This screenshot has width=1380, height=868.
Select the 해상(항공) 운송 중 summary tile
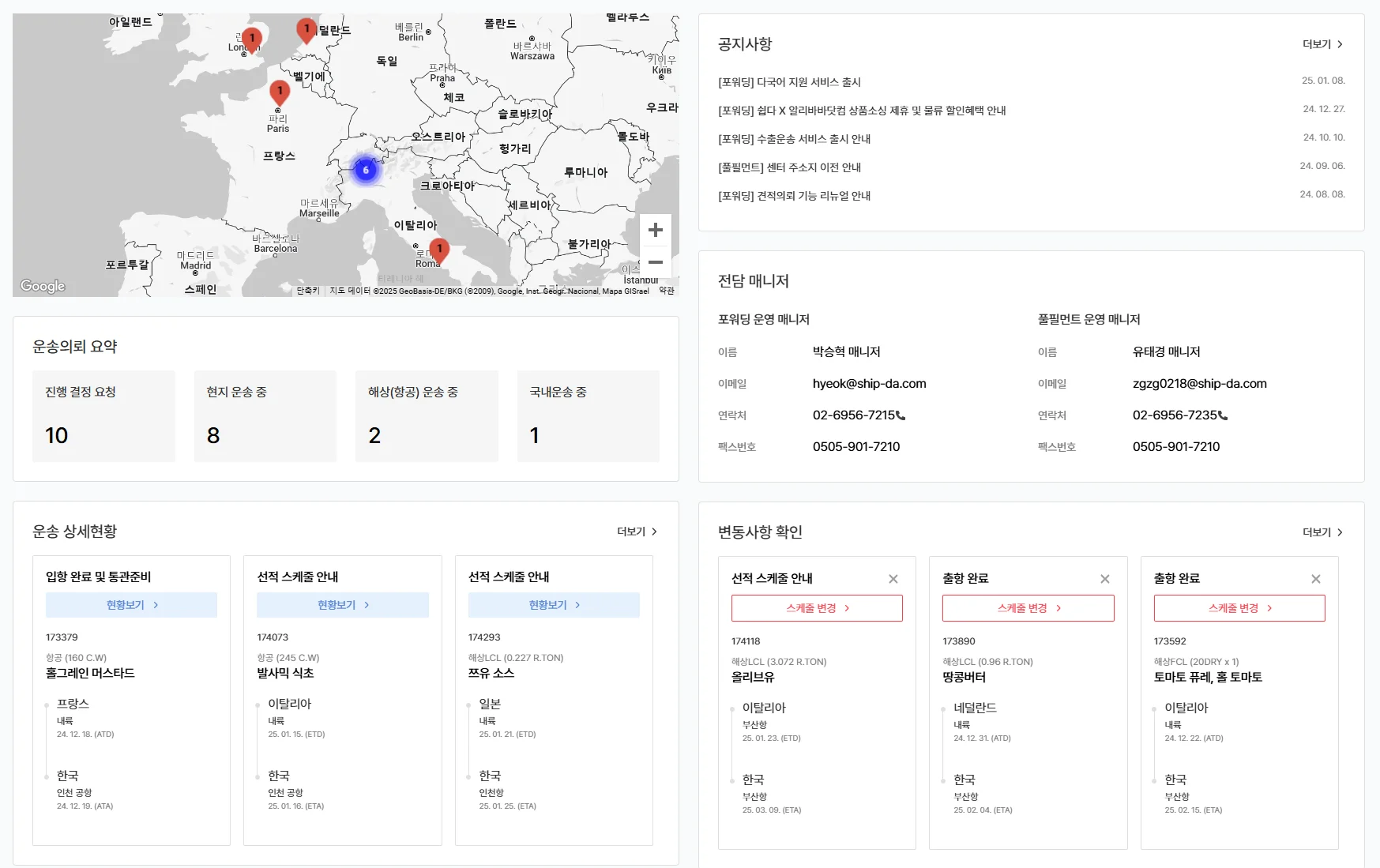(x=427, y=415)
